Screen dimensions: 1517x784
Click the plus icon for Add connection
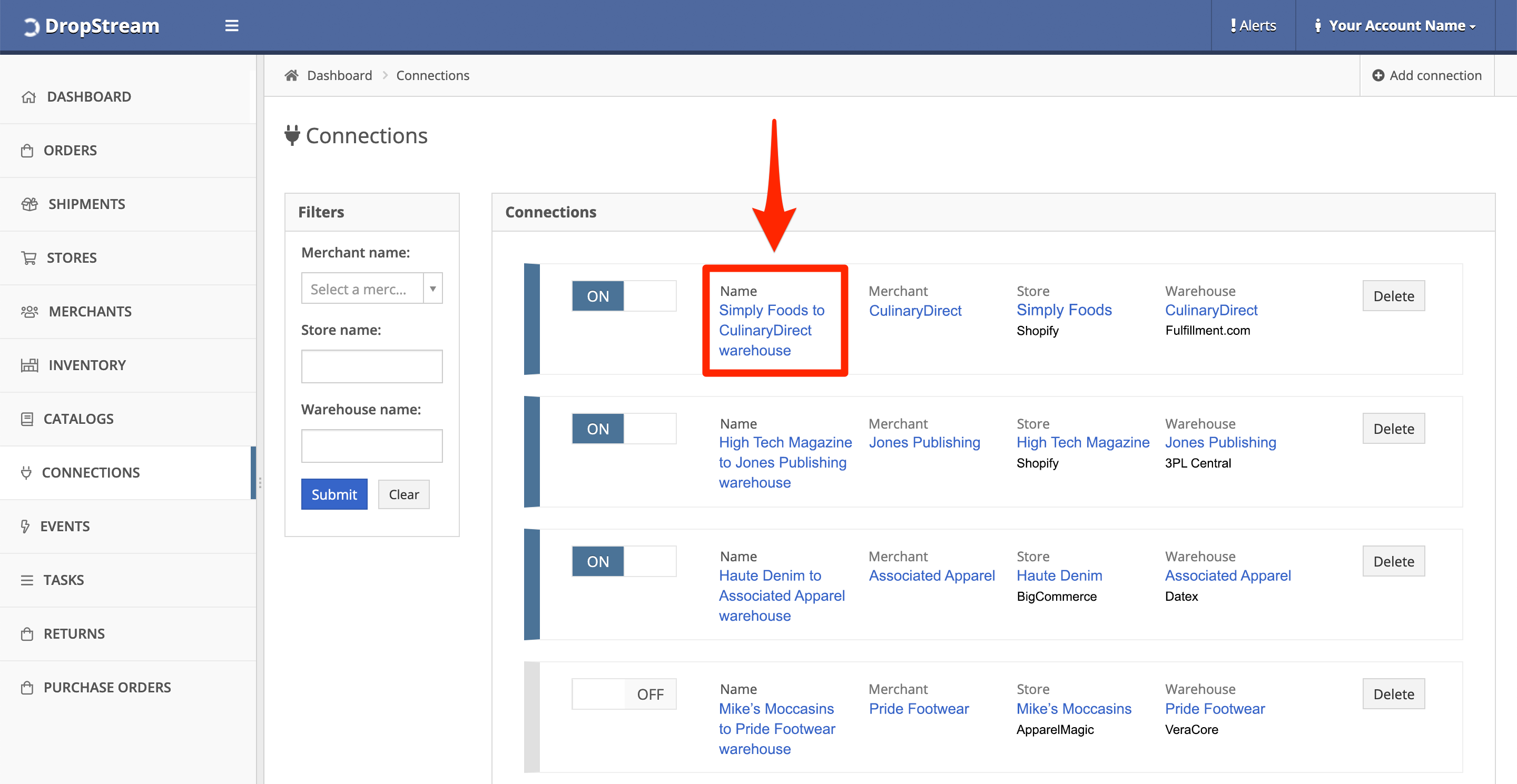pyautogui.click(x=1378, y=75)
